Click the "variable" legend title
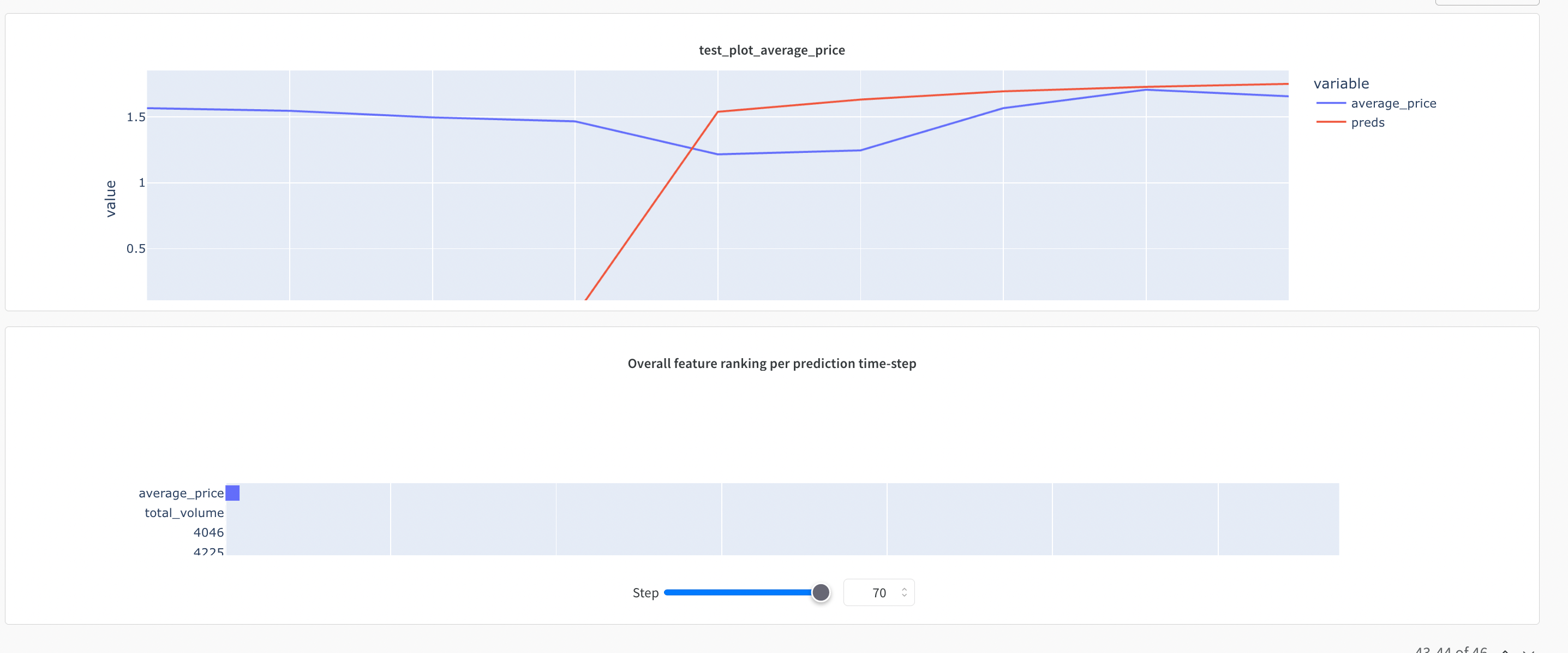Screen dimensions: 1568x653 pos(1341,84)
